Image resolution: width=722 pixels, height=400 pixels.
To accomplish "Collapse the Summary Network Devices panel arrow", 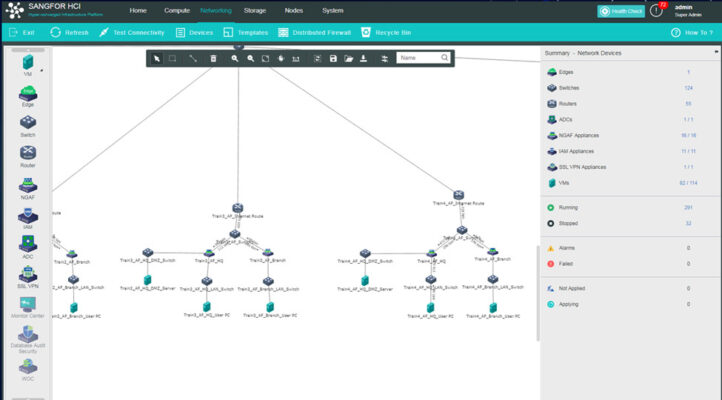I will [x=716, y=52].
